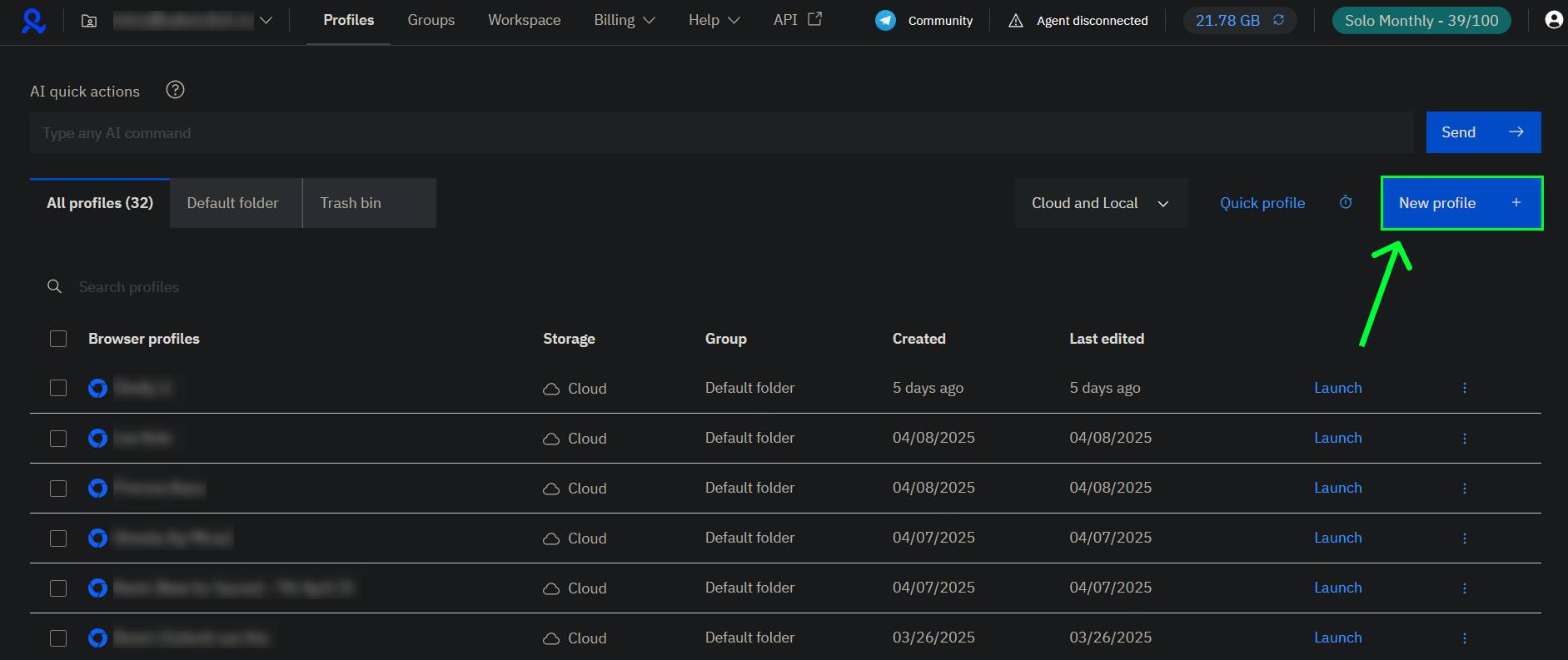Click the timer icon beside Quick profile
This screenshot has width=1568, height=660.
[x=1346, y=202]
